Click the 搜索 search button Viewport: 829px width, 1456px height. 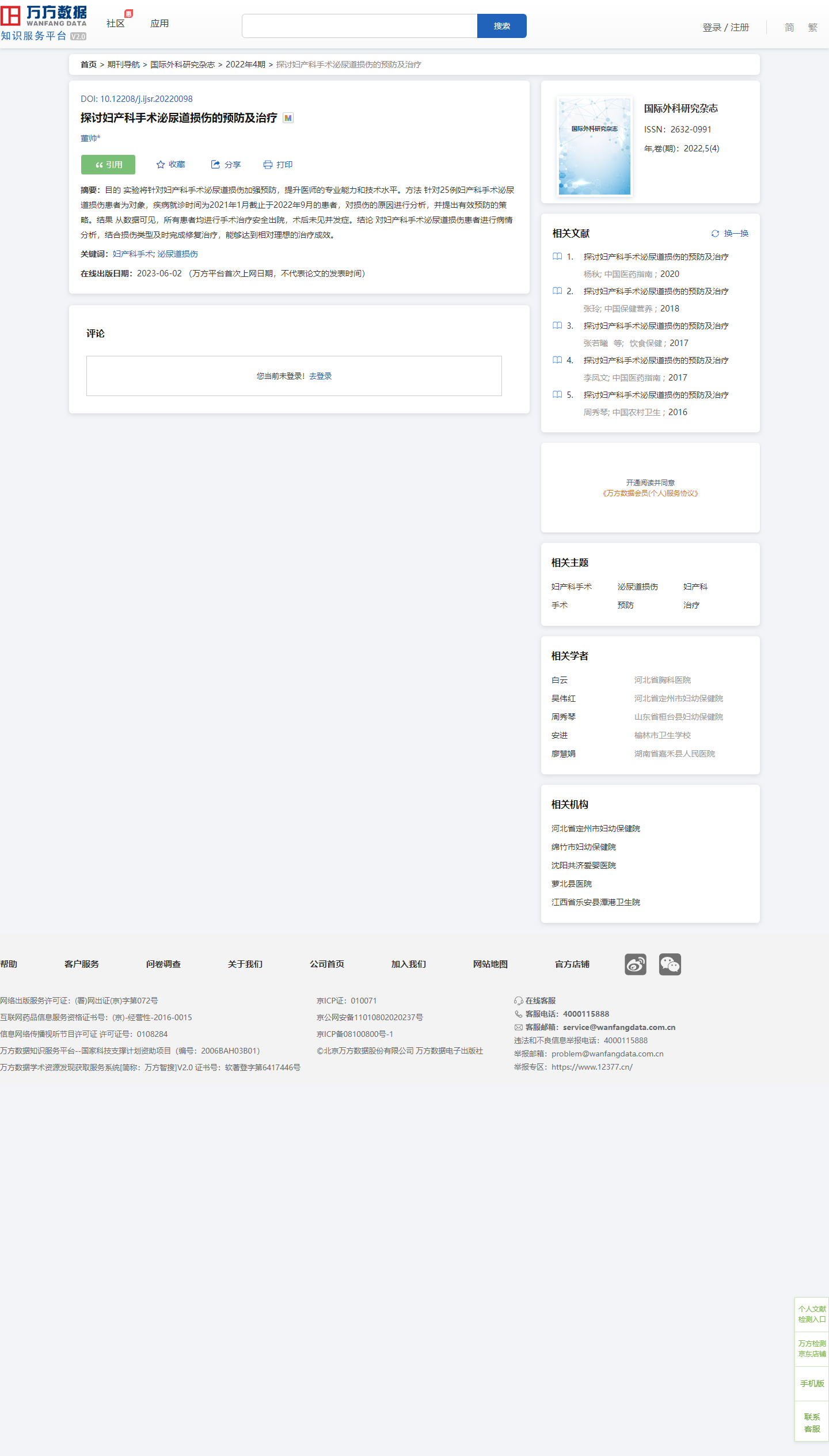coord(501,26)
